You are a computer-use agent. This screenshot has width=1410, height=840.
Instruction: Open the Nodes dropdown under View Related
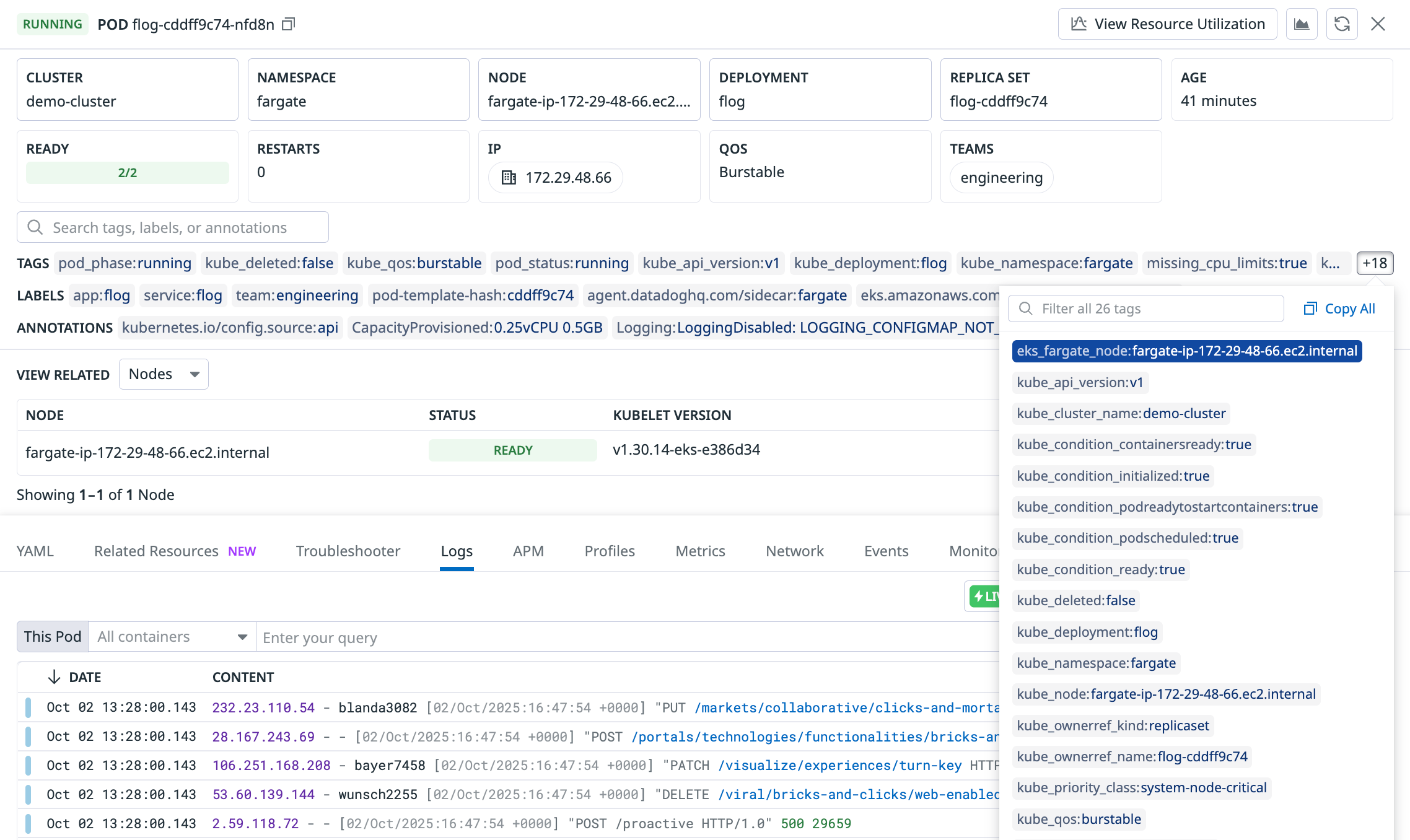coord(164,374)
